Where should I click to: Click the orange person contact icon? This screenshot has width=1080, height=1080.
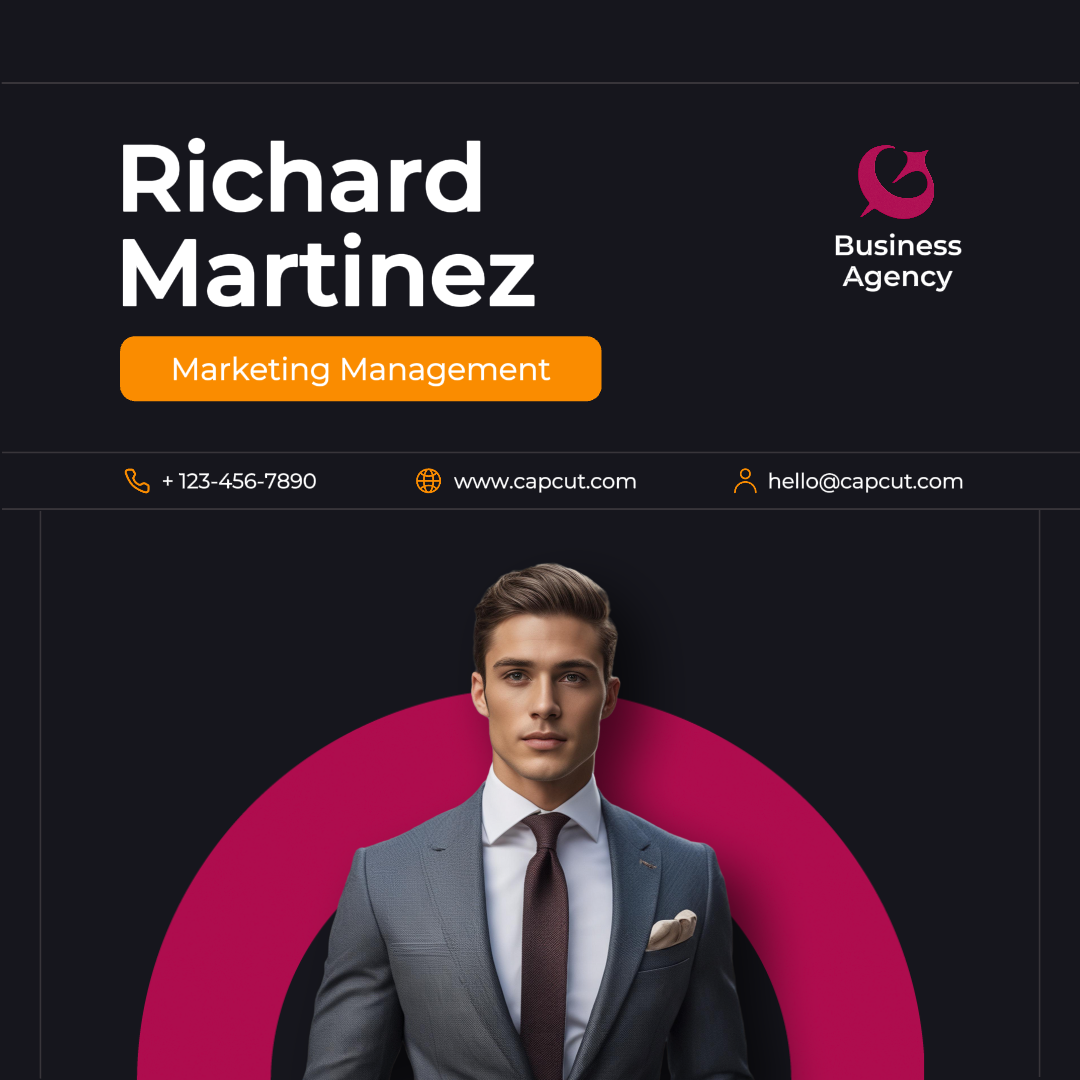[x=745, y=481]
